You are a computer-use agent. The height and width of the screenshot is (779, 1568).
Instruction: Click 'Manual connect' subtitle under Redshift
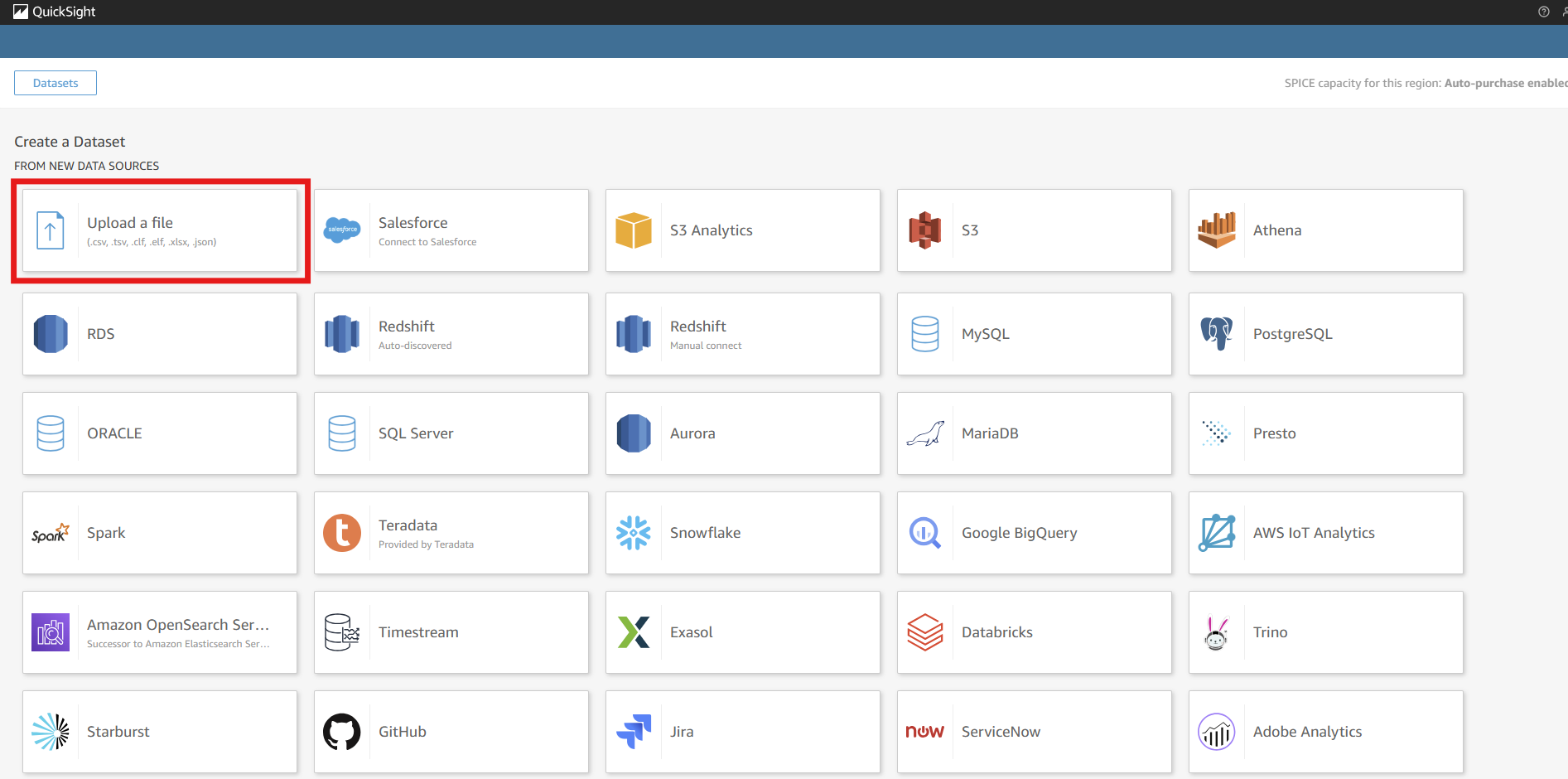click(x=706, y=346)
